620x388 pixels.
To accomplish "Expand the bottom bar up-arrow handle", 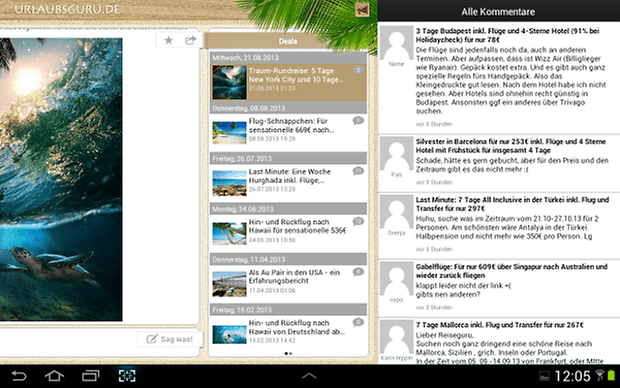I will pos(309,376).
